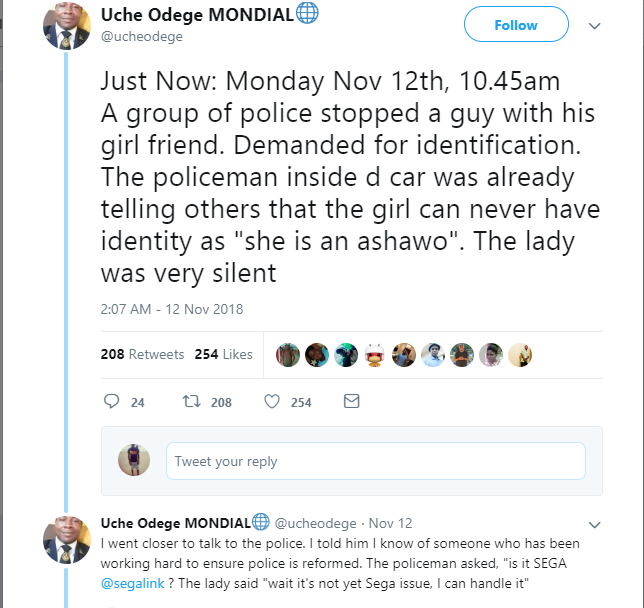Screen dimensions: 644x608
Task: Follow Uche Odege MONDIAL
Action: 516,26
